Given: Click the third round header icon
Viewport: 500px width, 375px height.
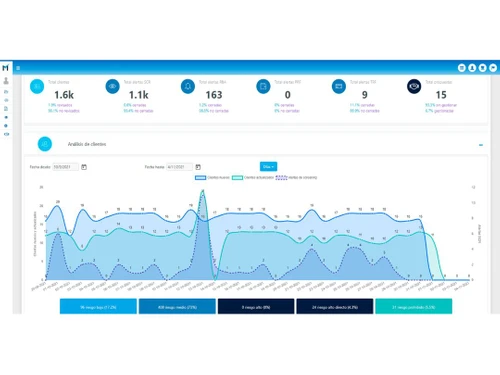Looking at the screenshot, I should (x=482, y=68).
